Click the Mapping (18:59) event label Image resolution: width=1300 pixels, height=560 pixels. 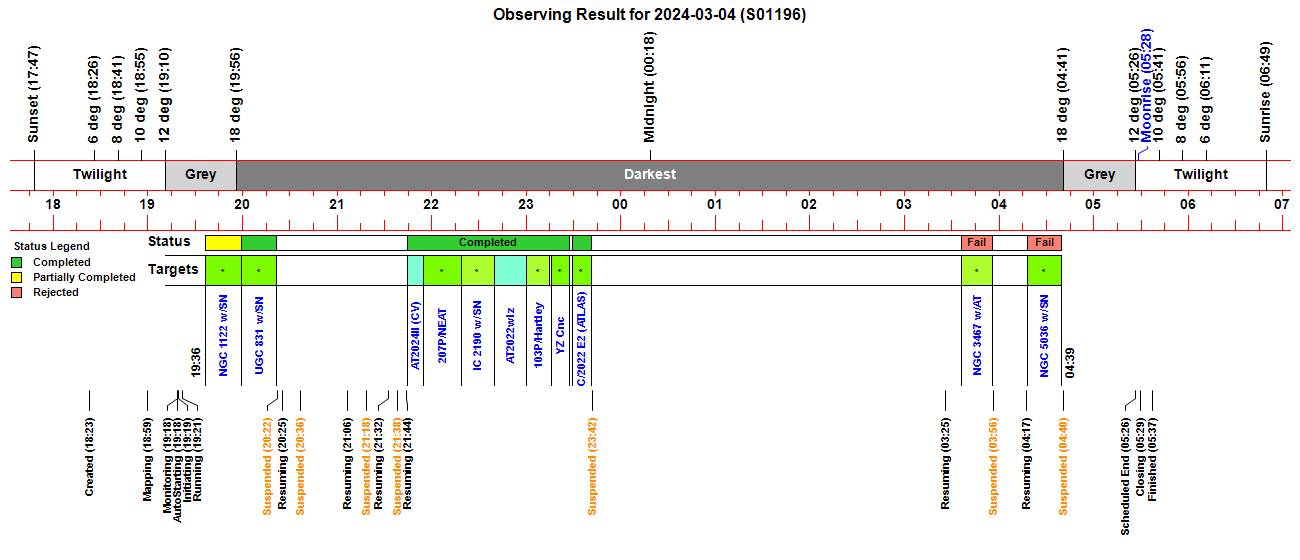148,458
